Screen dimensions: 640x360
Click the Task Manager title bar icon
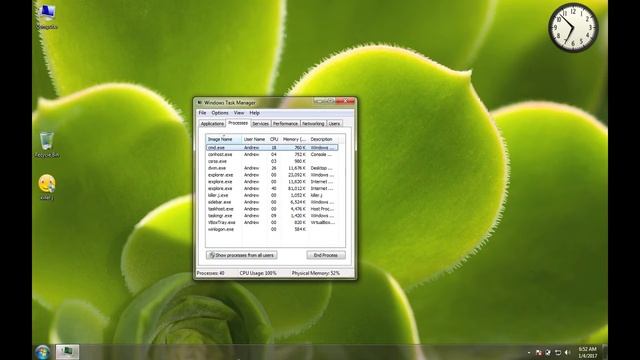coord(200,102)
